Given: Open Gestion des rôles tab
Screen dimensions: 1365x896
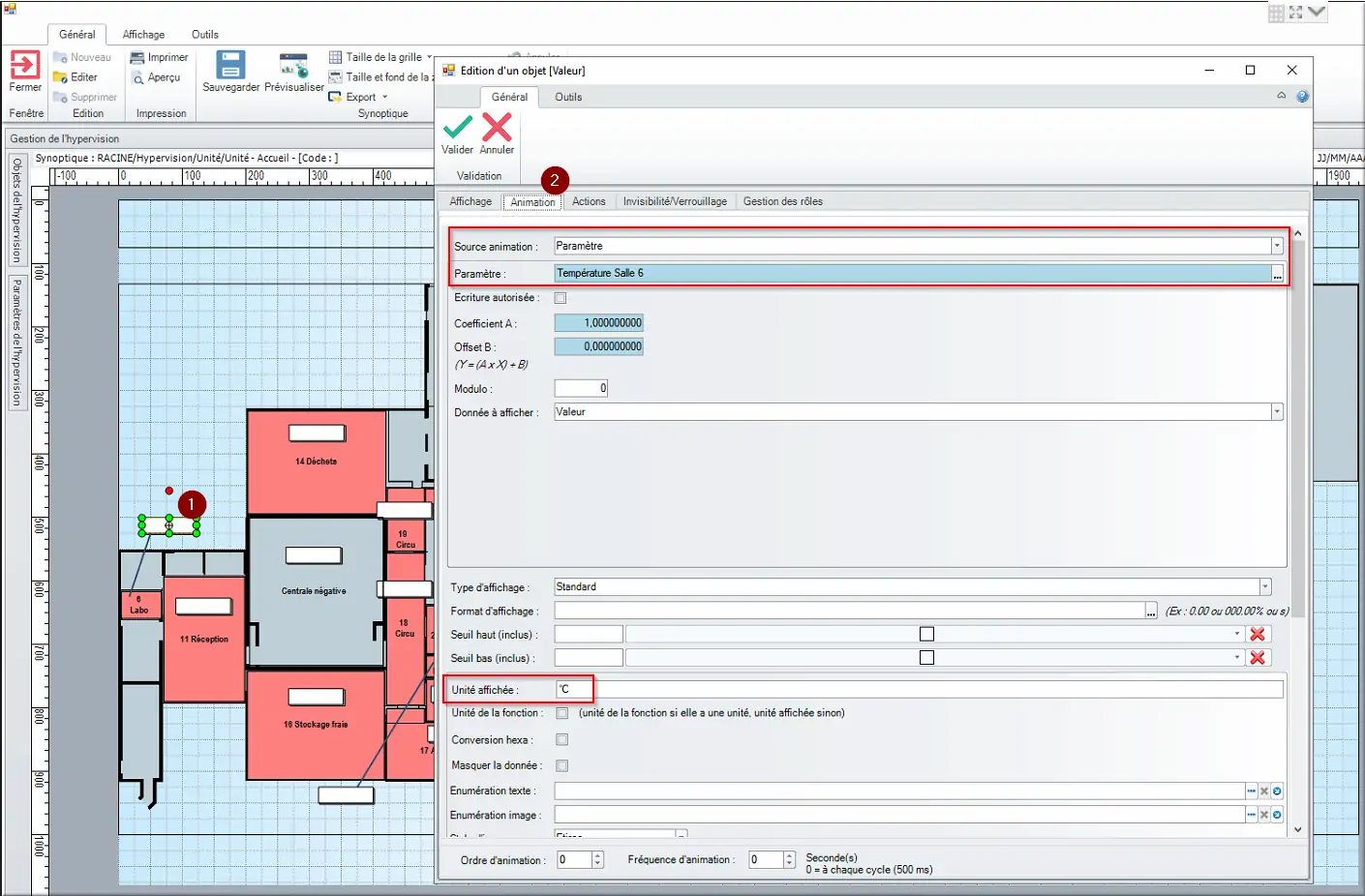Looking at the screenshot, I should pos(783,201).
